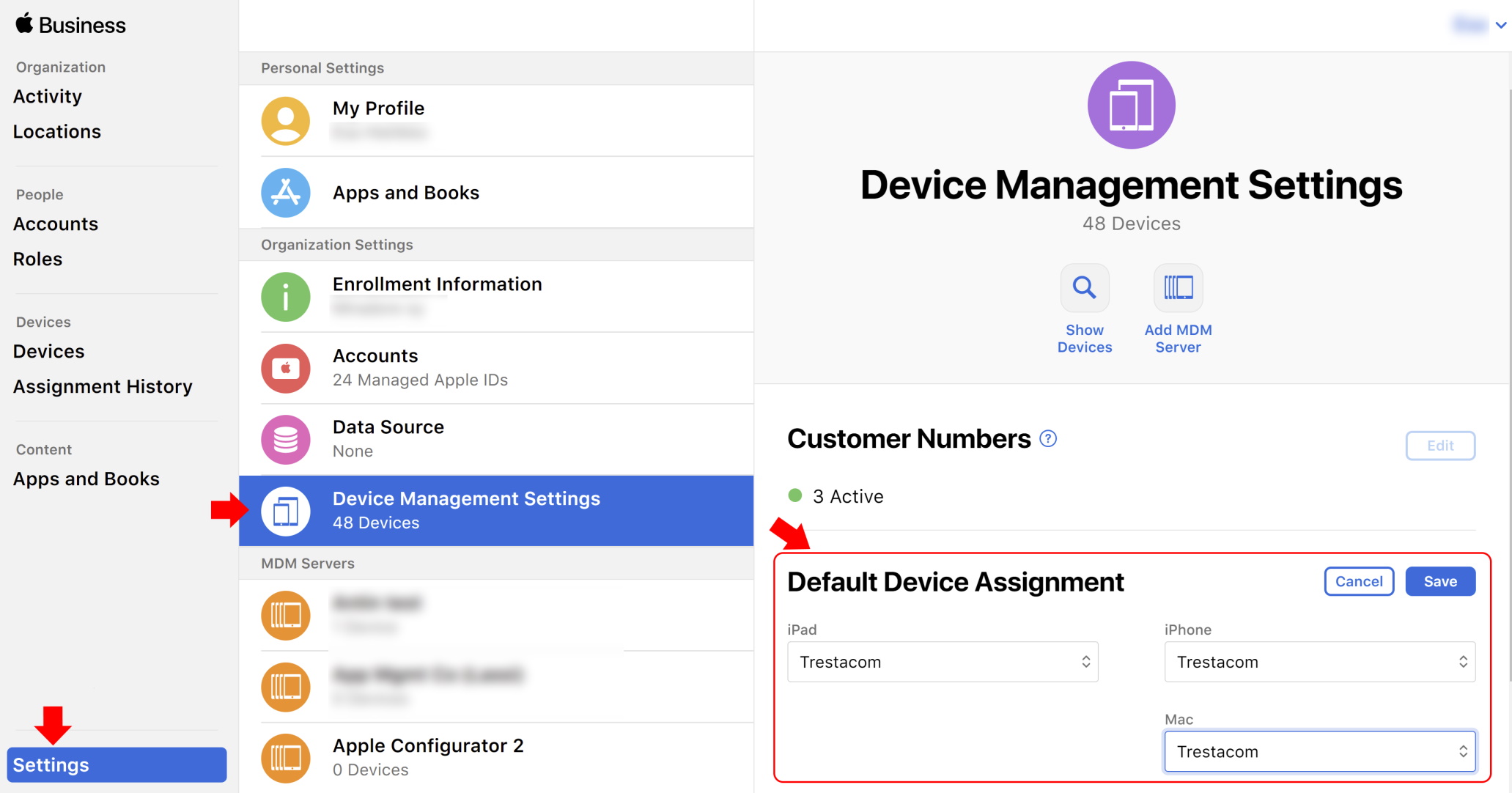Select the Apple Configurator 2 row

496,759
